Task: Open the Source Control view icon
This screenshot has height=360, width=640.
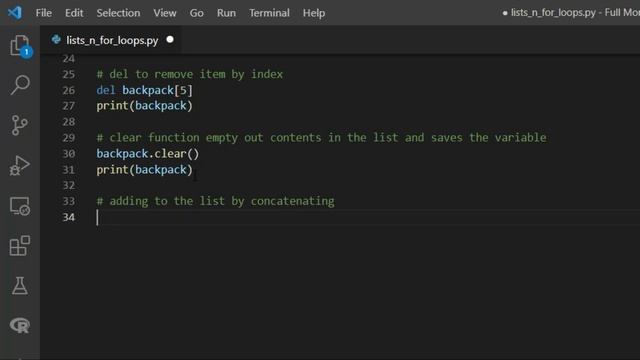Action: coord(20,125)
